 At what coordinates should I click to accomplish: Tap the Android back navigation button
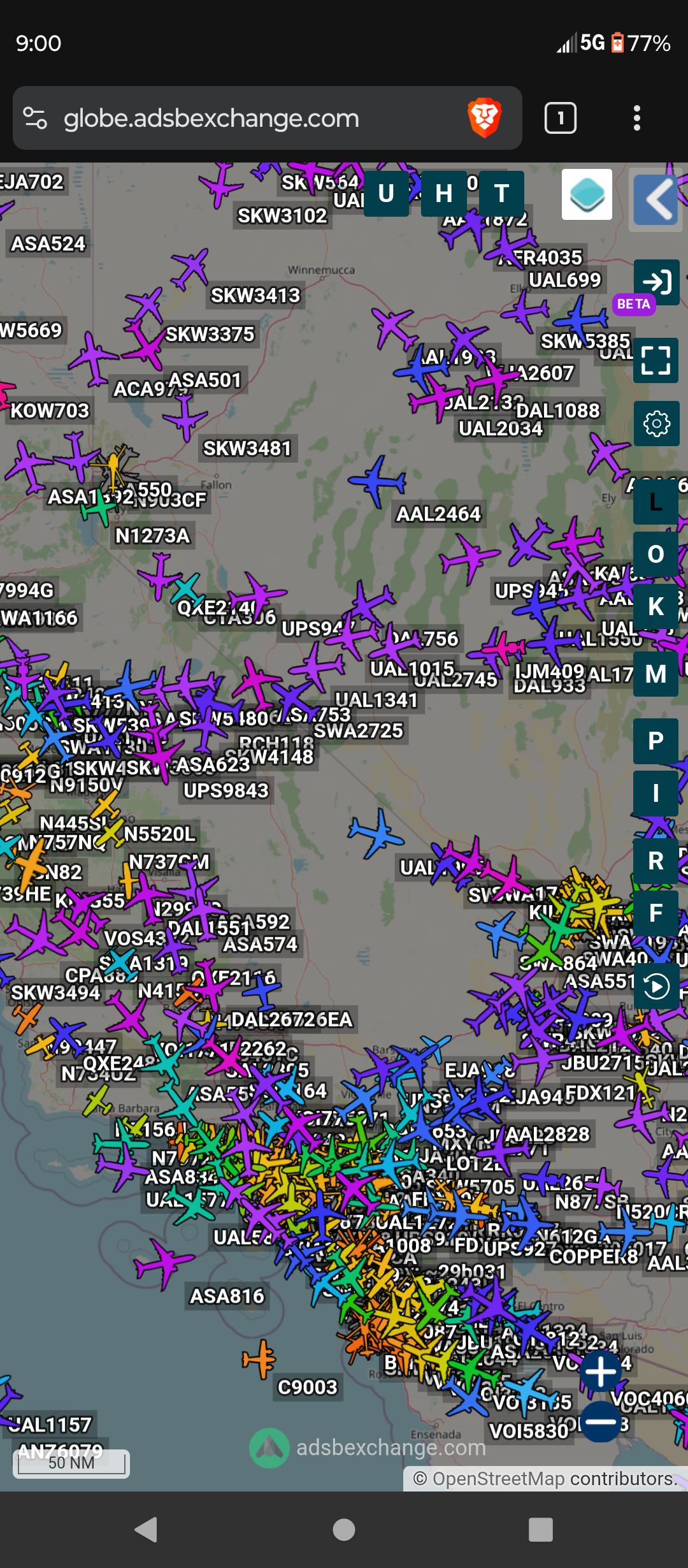tap(147, 1530)
